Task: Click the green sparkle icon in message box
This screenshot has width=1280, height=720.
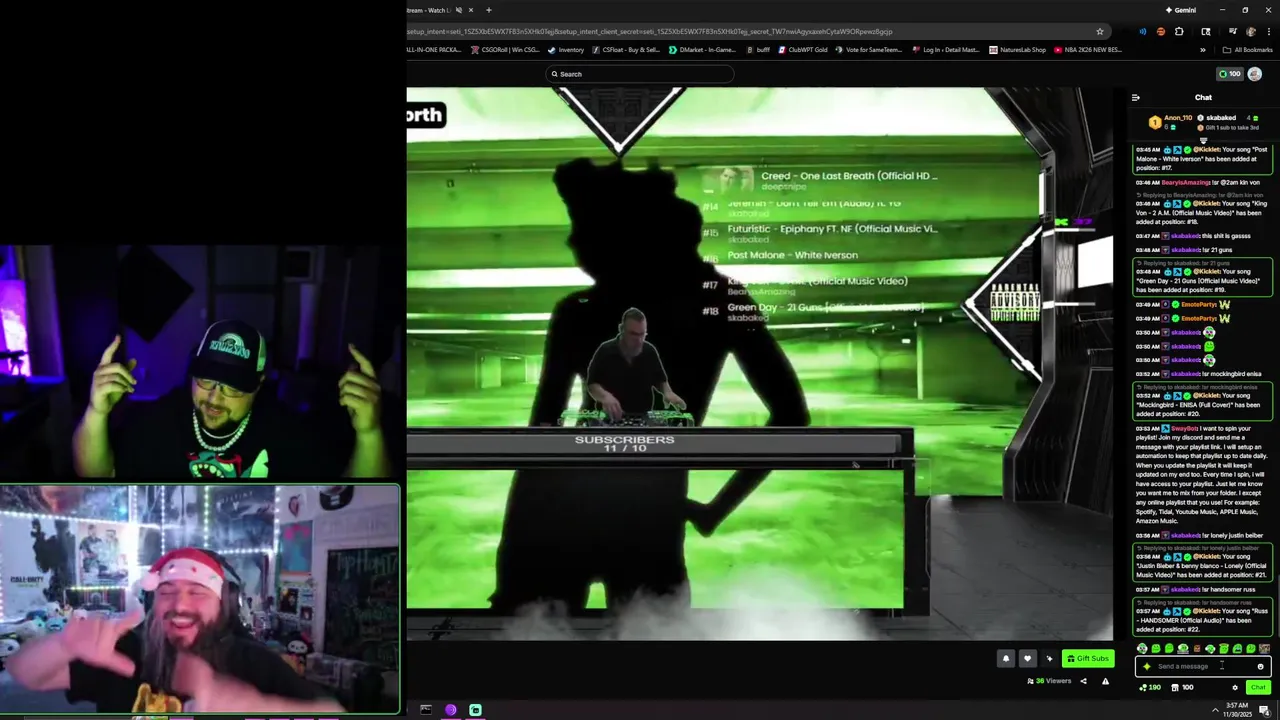Action: coord(1147,666)
